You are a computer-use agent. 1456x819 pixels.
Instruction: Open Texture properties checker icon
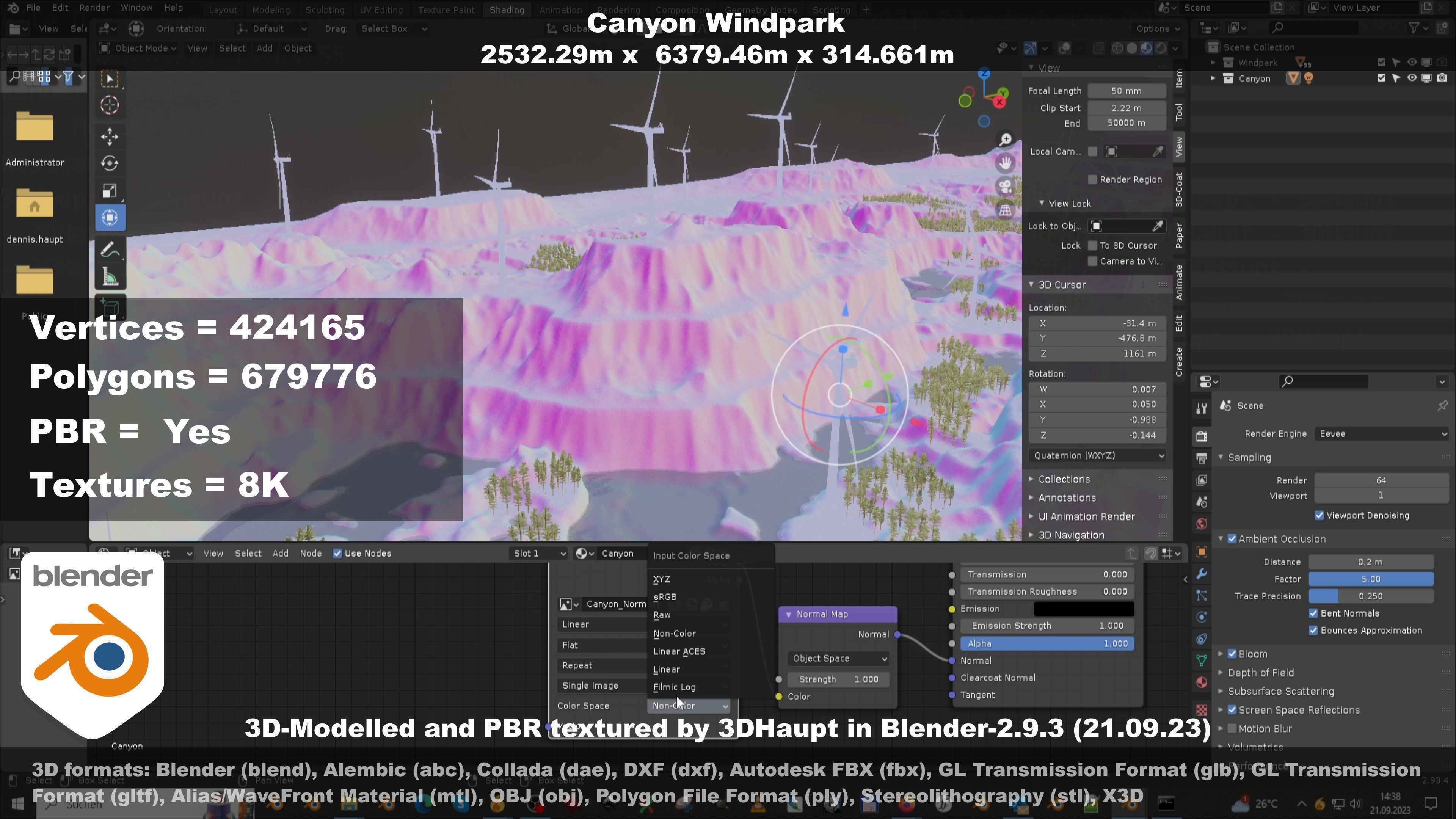(1202, 709)
